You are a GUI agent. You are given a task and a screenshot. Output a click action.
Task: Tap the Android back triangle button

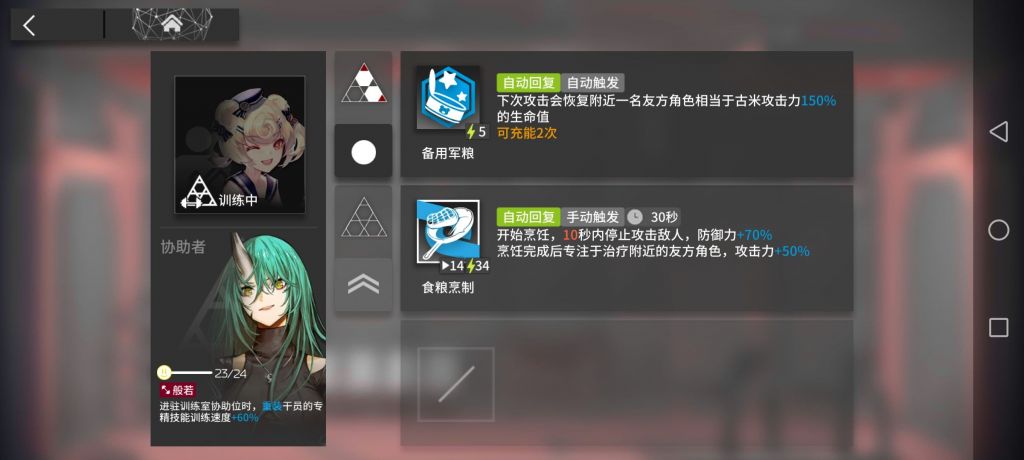coord(998,131)
